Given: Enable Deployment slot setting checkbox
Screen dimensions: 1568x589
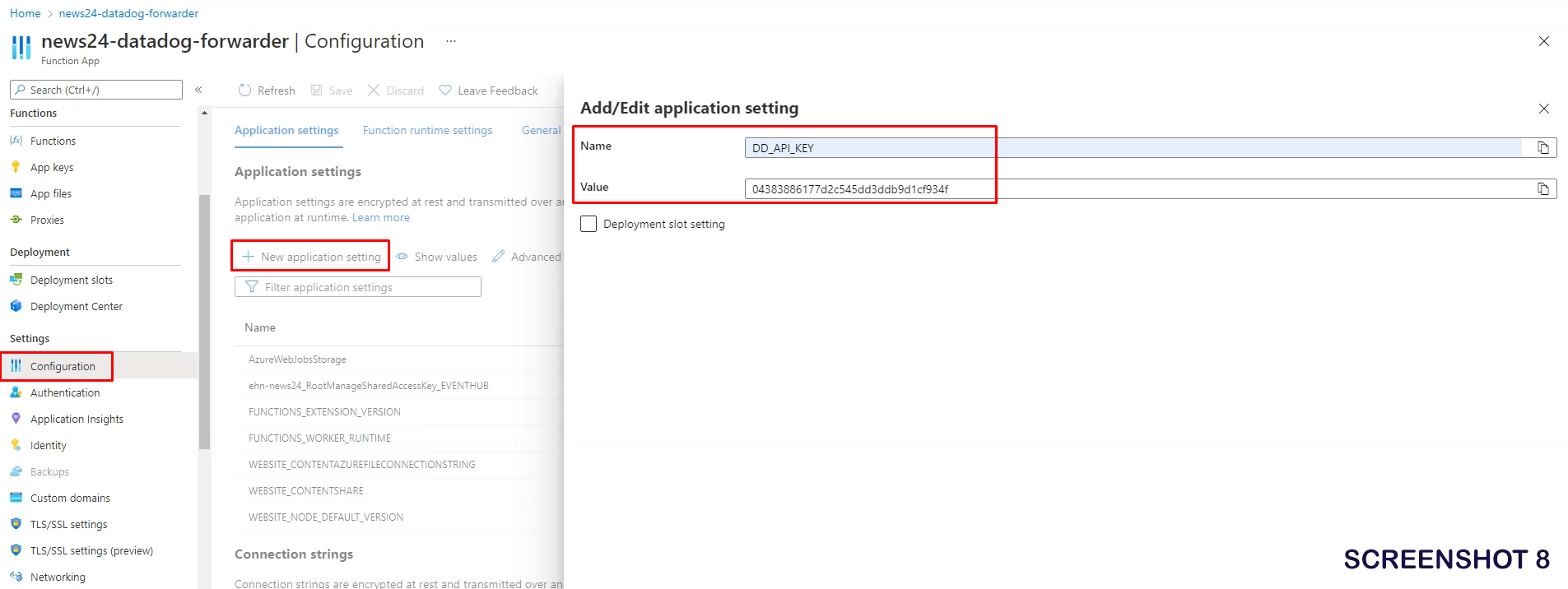Looking at the screenshot, I should point(589,224).
